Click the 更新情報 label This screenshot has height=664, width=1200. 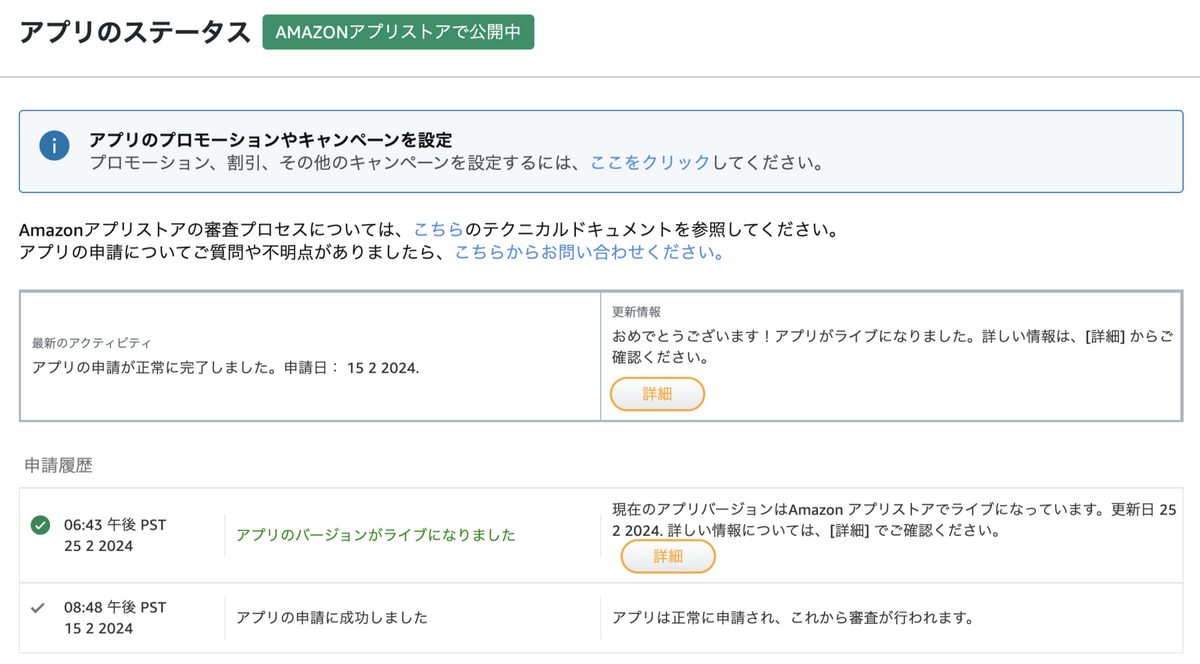(637, 312)
